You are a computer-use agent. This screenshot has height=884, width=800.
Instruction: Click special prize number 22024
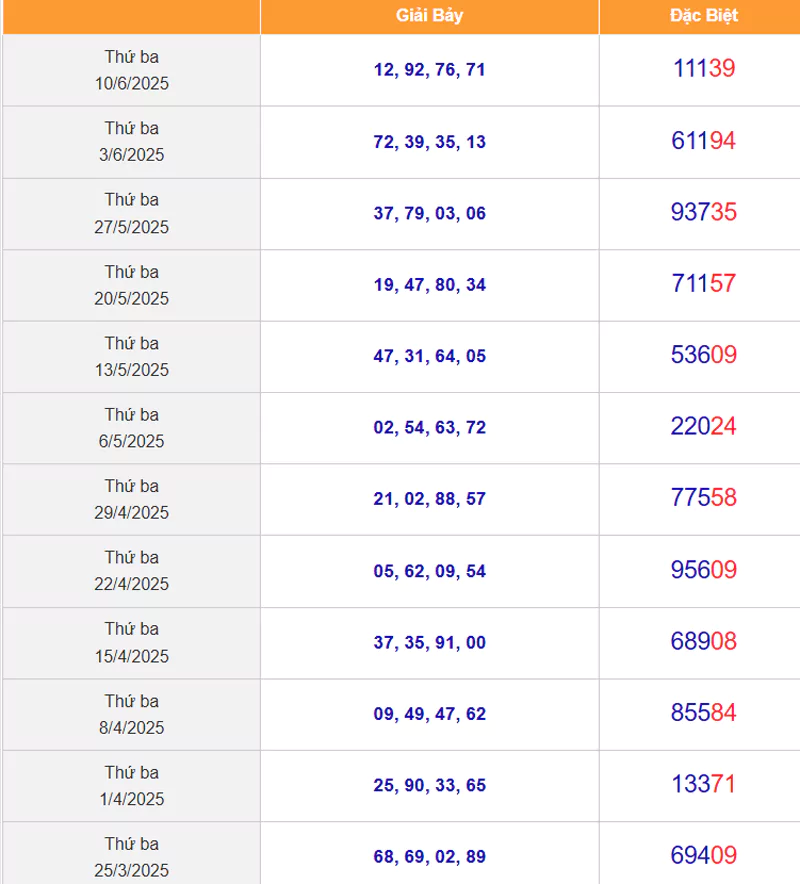point(704,426)
